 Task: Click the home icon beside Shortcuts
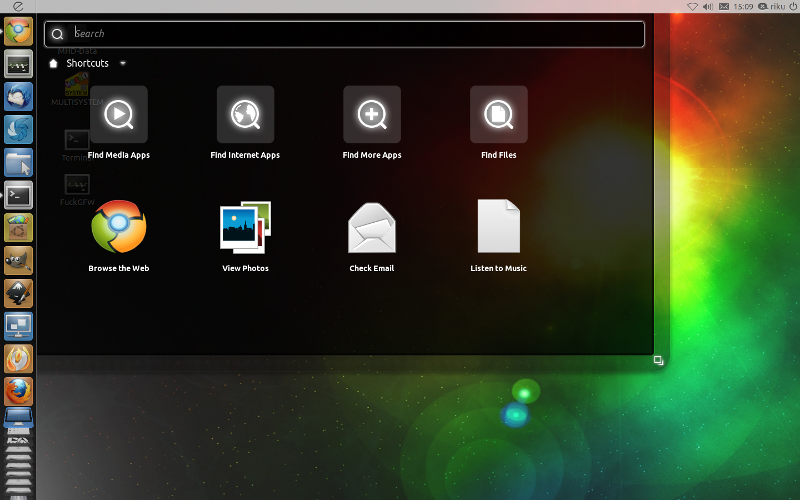[53, 63]
